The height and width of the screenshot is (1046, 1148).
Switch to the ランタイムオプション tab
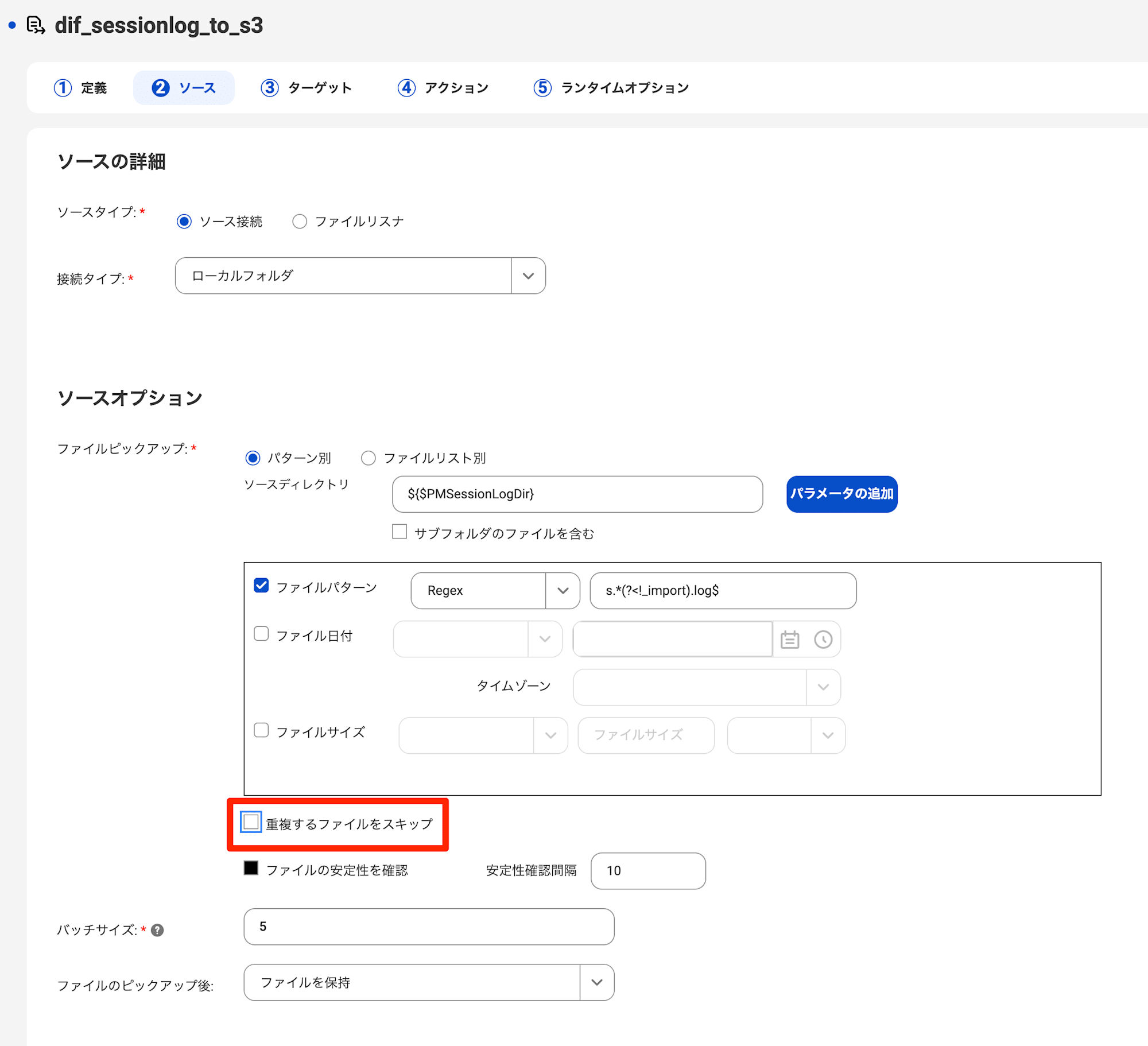pyautogui.click(x=611, y=88)
